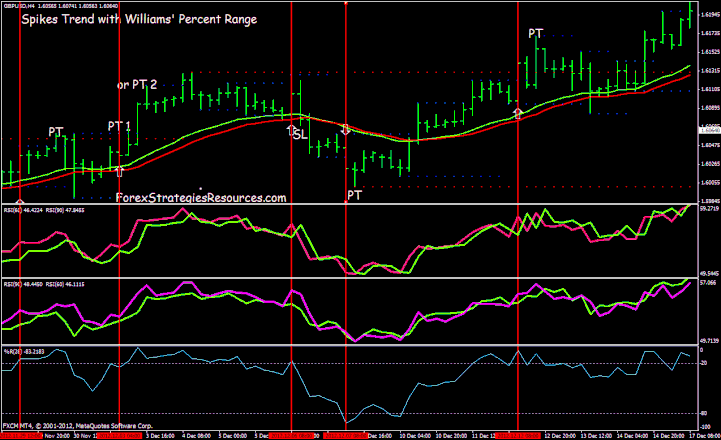Click the 1.60055 price axis label

pos(710,182)
